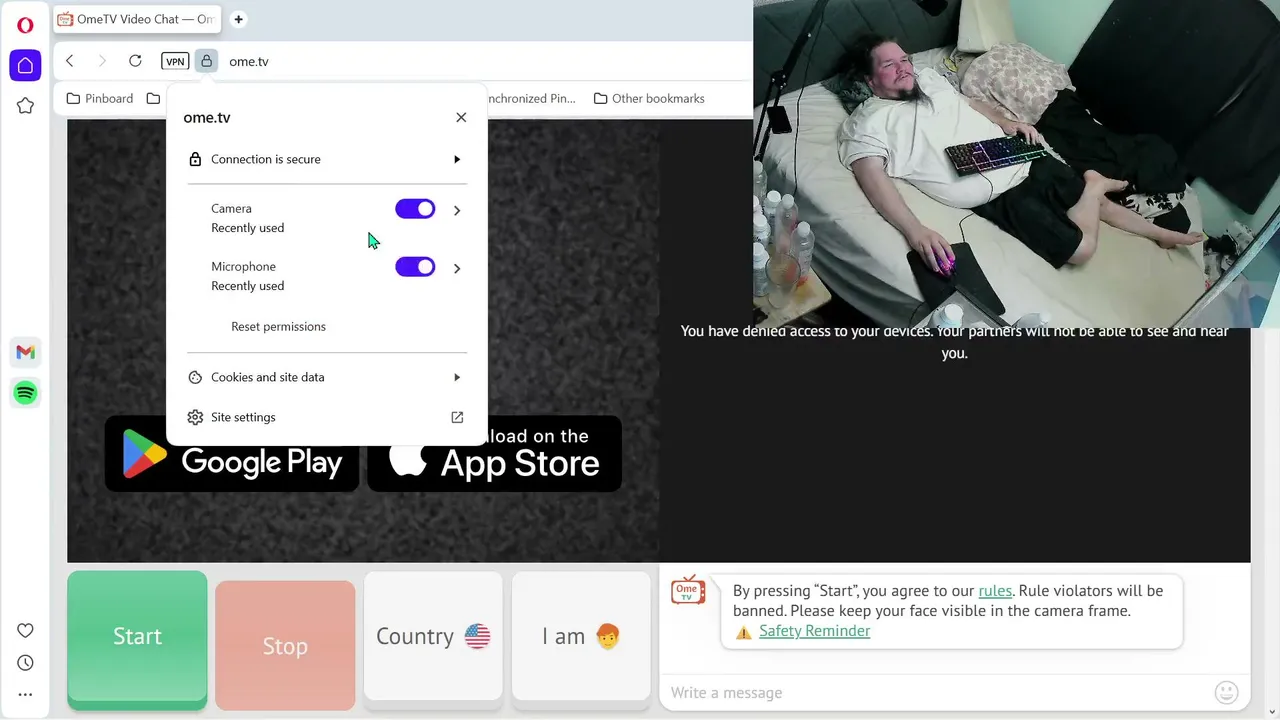
Task: Open the Country selector
Action: 433,636
